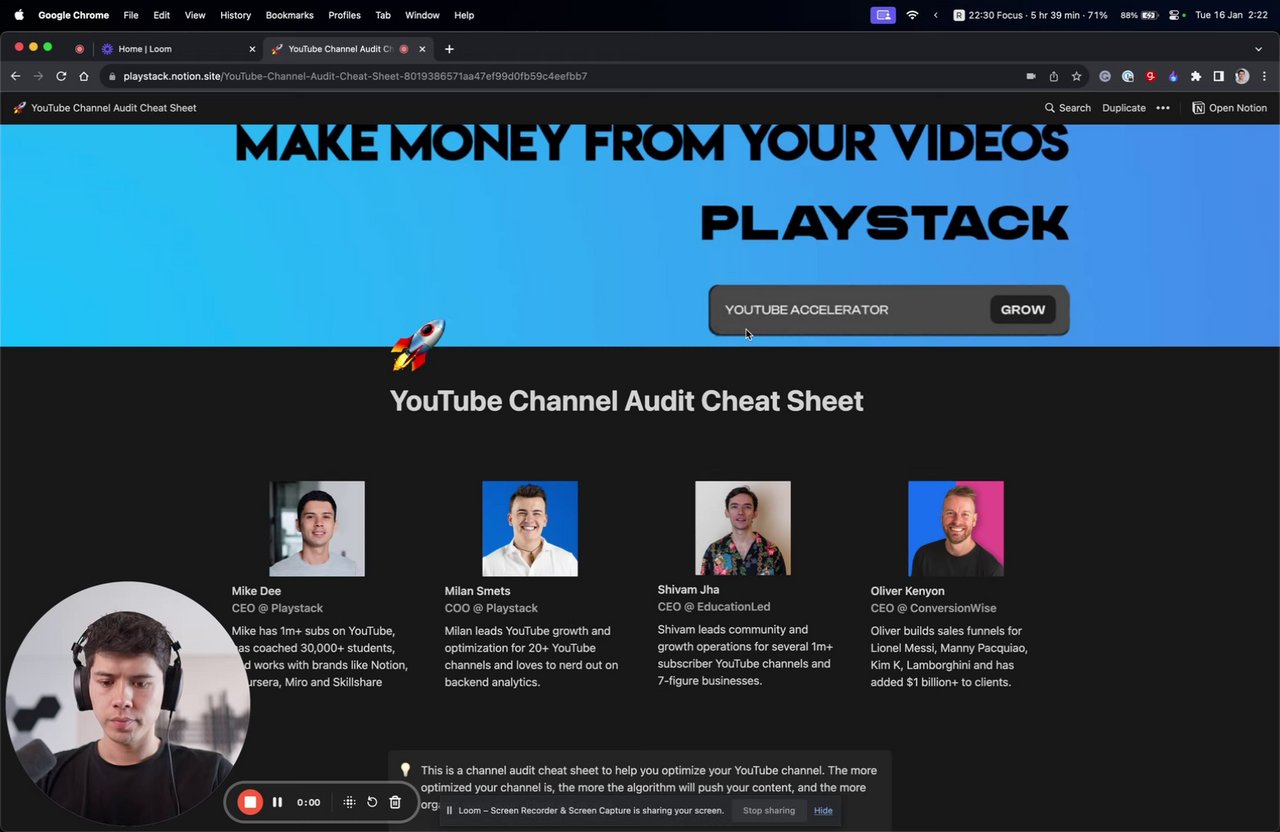Click the light bulb callout icon
The width and height of the screenshot is (1280, 832).
click(x=405, y=770)
